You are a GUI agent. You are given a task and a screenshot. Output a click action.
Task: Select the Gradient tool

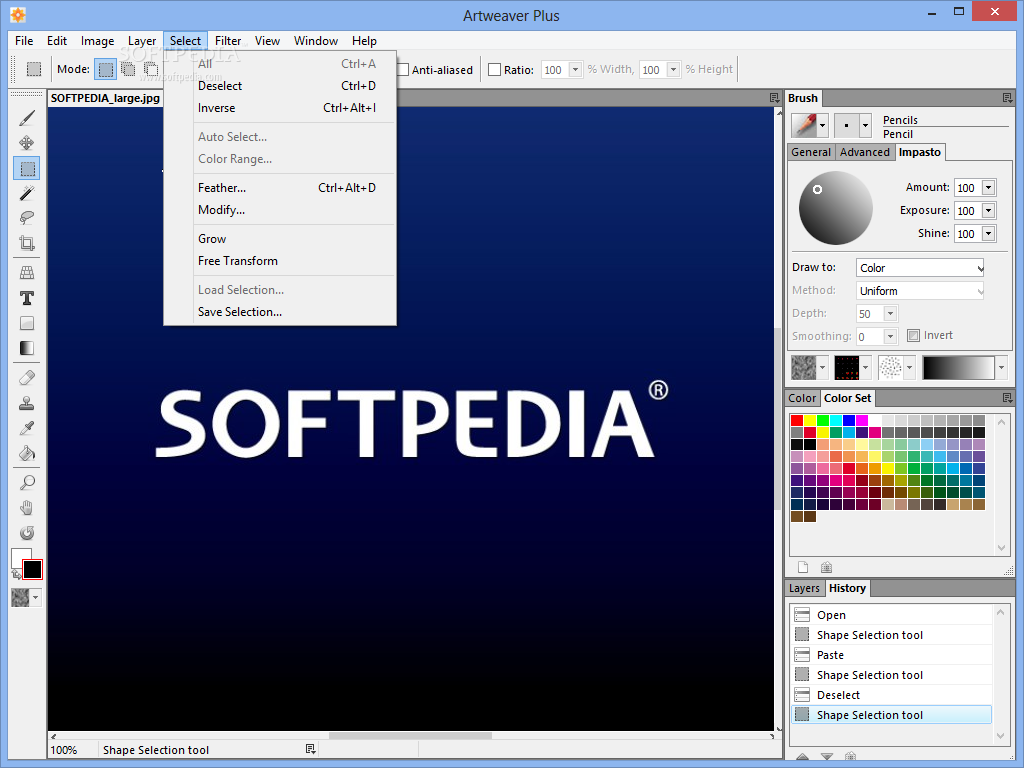27,348
